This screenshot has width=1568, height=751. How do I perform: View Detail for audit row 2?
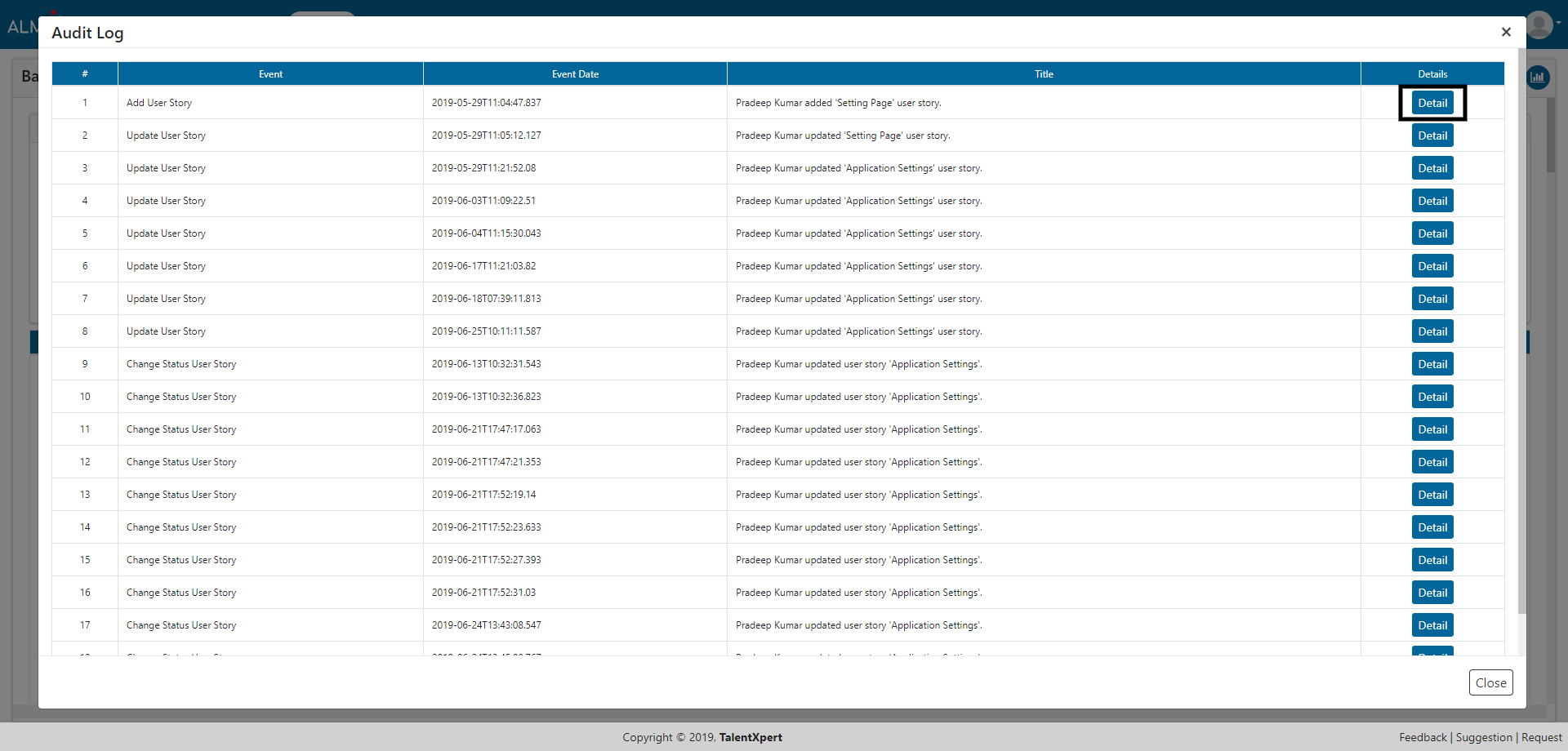1432,136
